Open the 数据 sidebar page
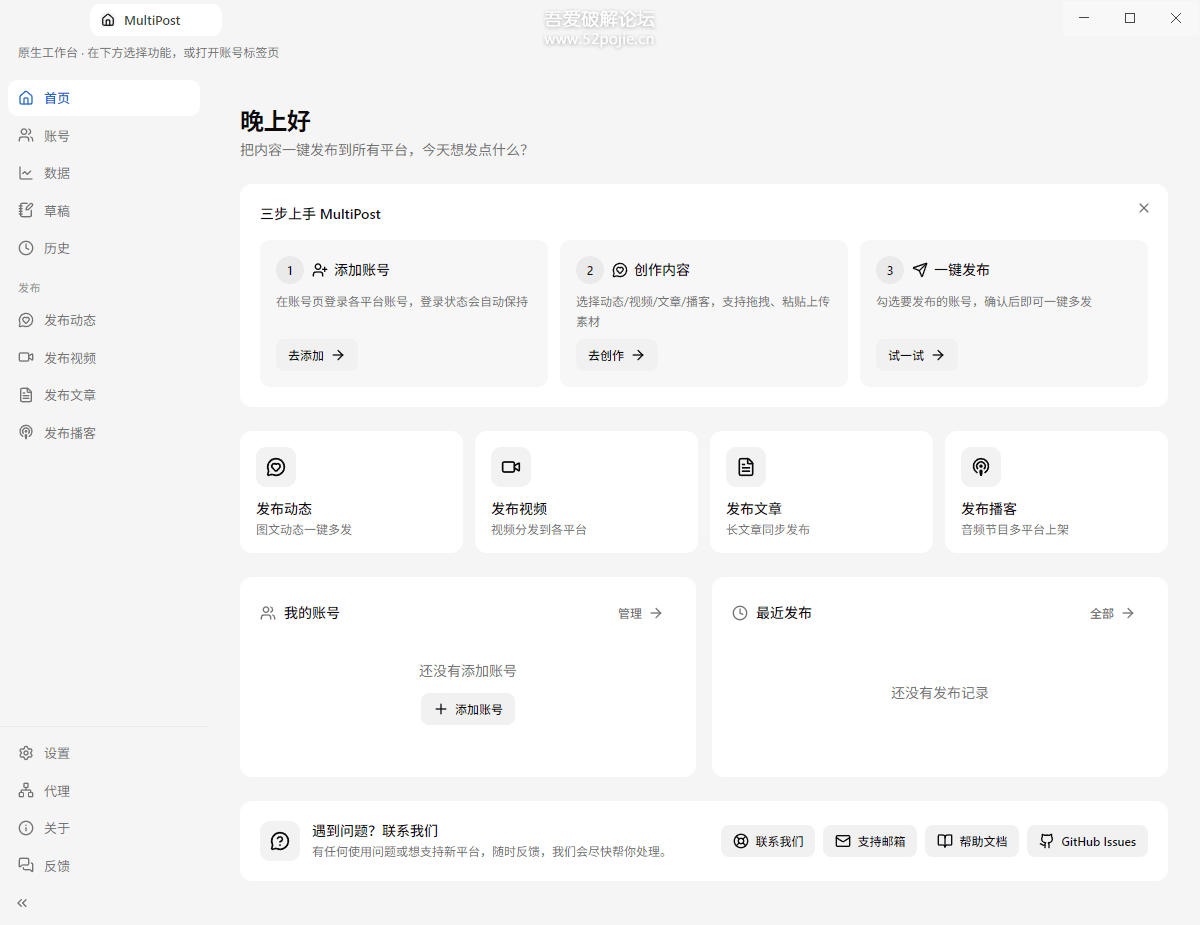Viewport: 1200px width, 925px height. pos(104,173)
